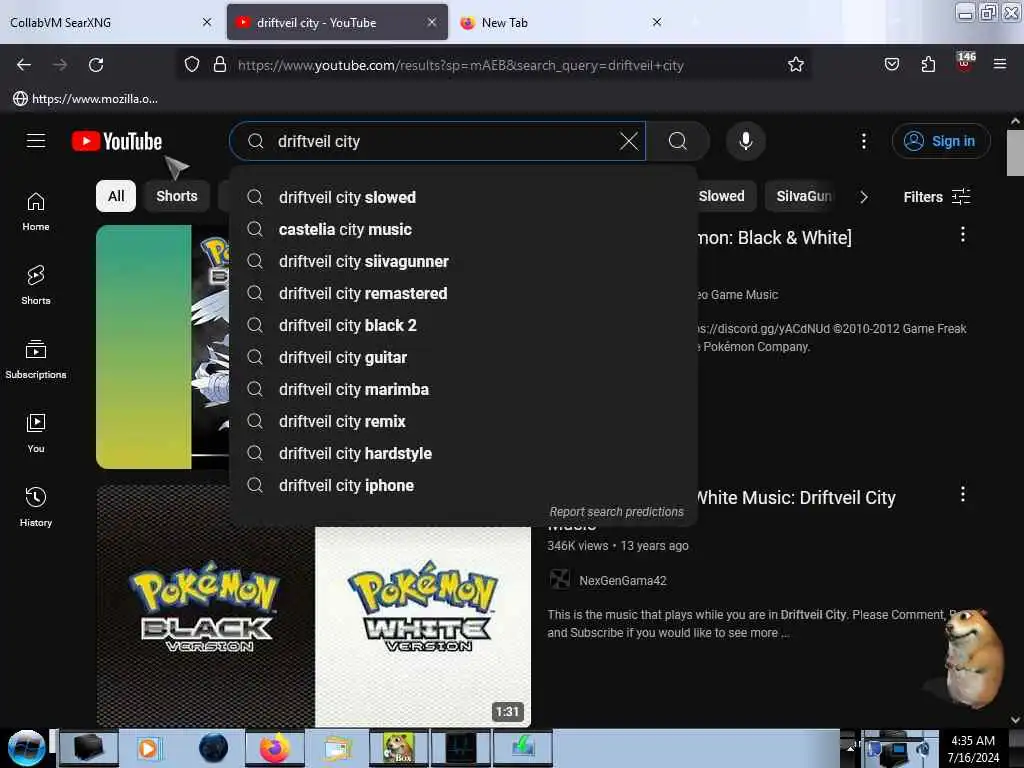The image size is (1024, 768).
Task: Reload the page with the refresh icon
Action: [x=96, y=65]
